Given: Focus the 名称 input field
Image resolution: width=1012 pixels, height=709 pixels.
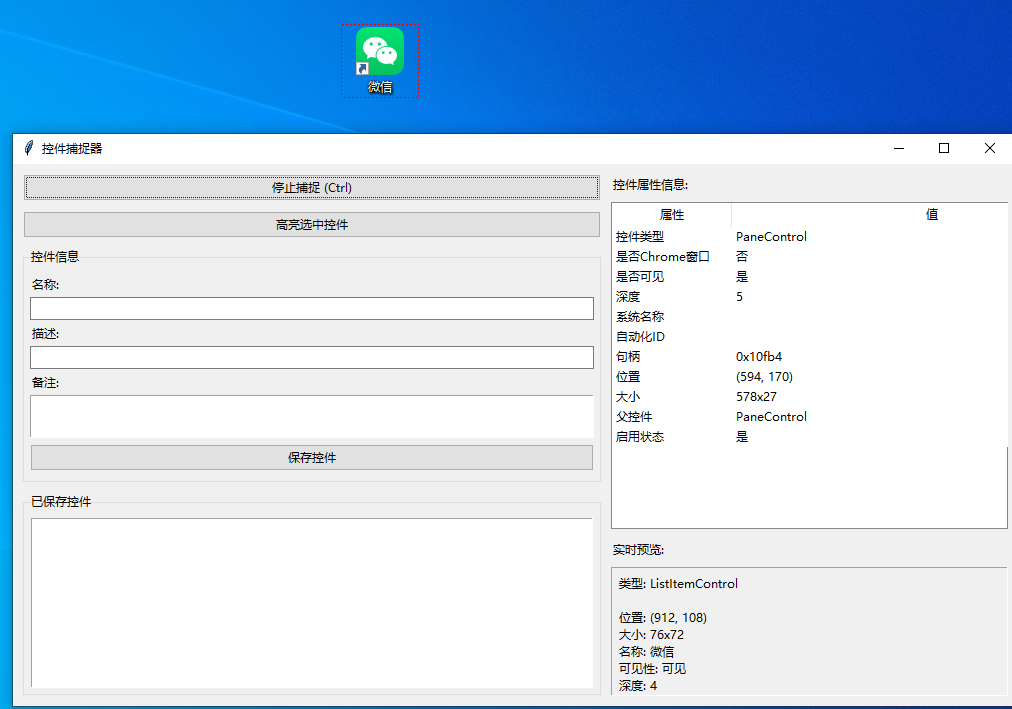Looking at the screenshot, I should pos(312,308).
